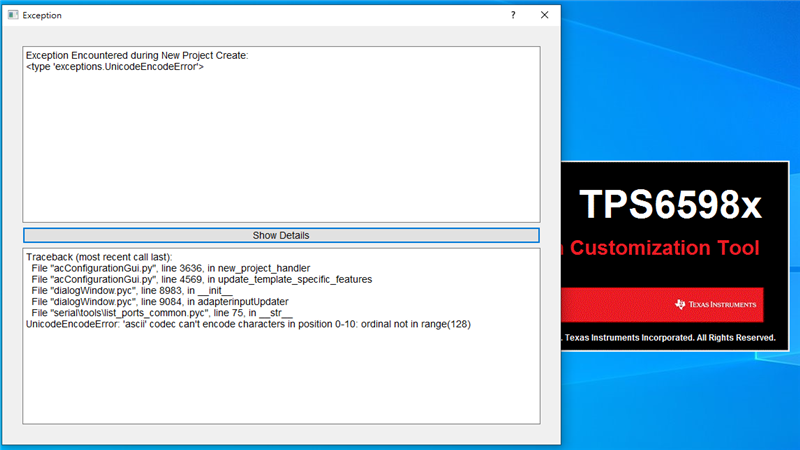The image size is (800, 450).
Task: Select the 'Traceback (most recent call last)' line
Action: [99, 257]
